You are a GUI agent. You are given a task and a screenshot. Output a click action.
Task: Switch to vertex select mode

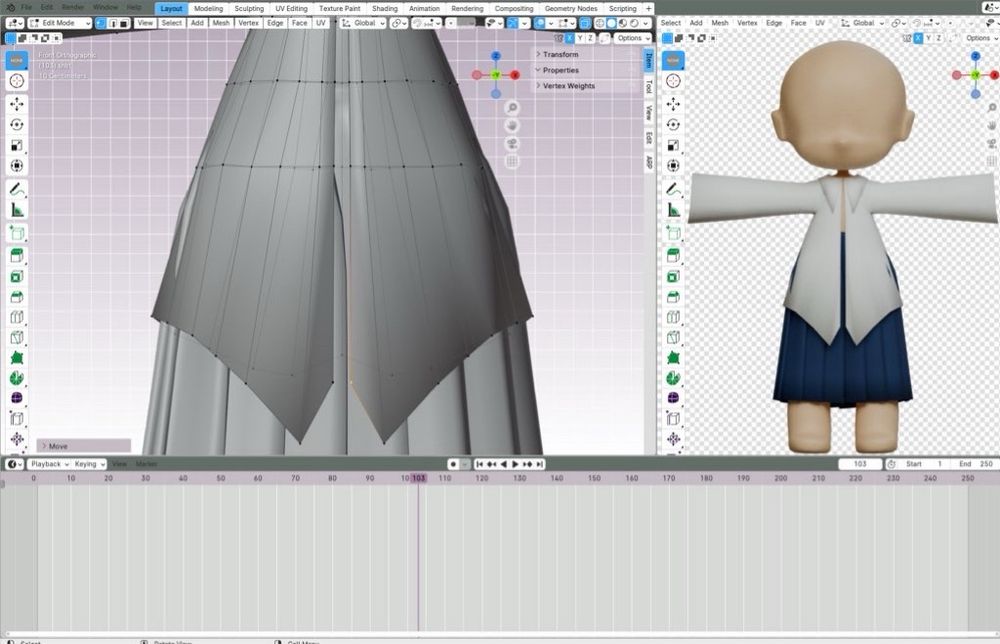(x=101, y=23)
